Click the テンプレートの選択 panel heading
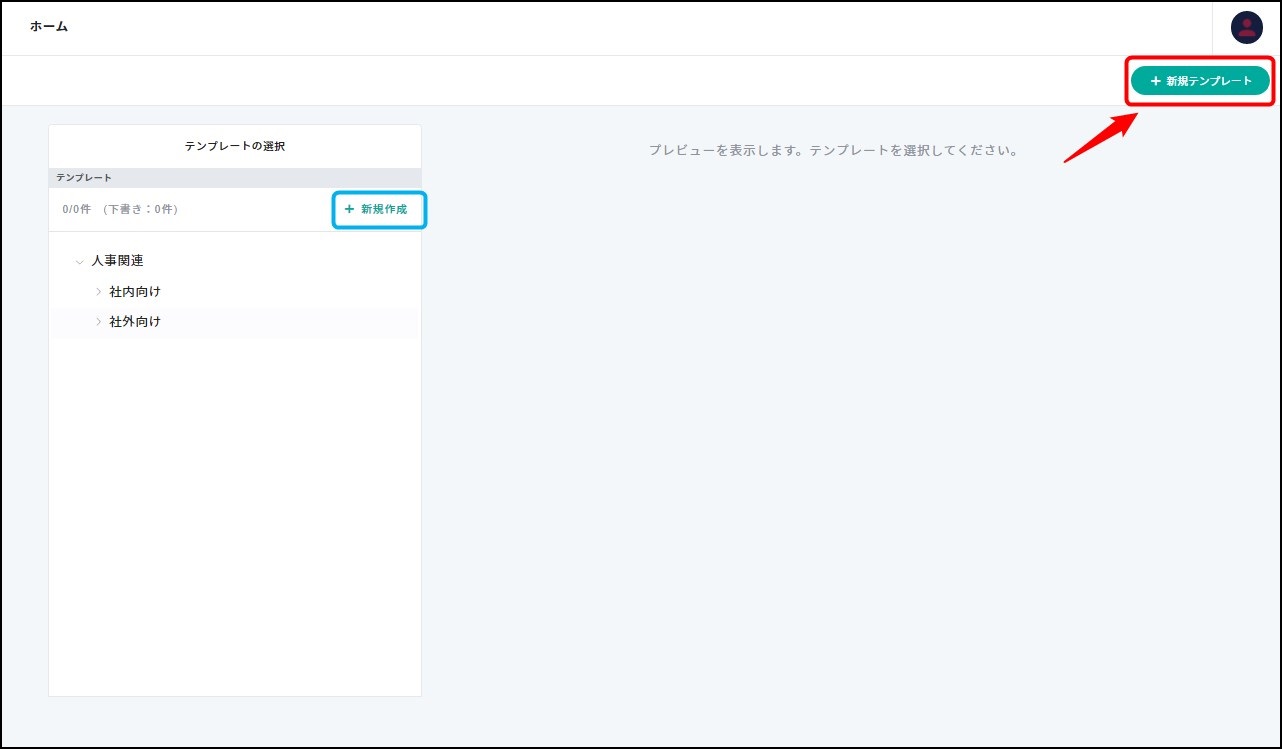Viewport: 1282px width, 749px height. 235,146
